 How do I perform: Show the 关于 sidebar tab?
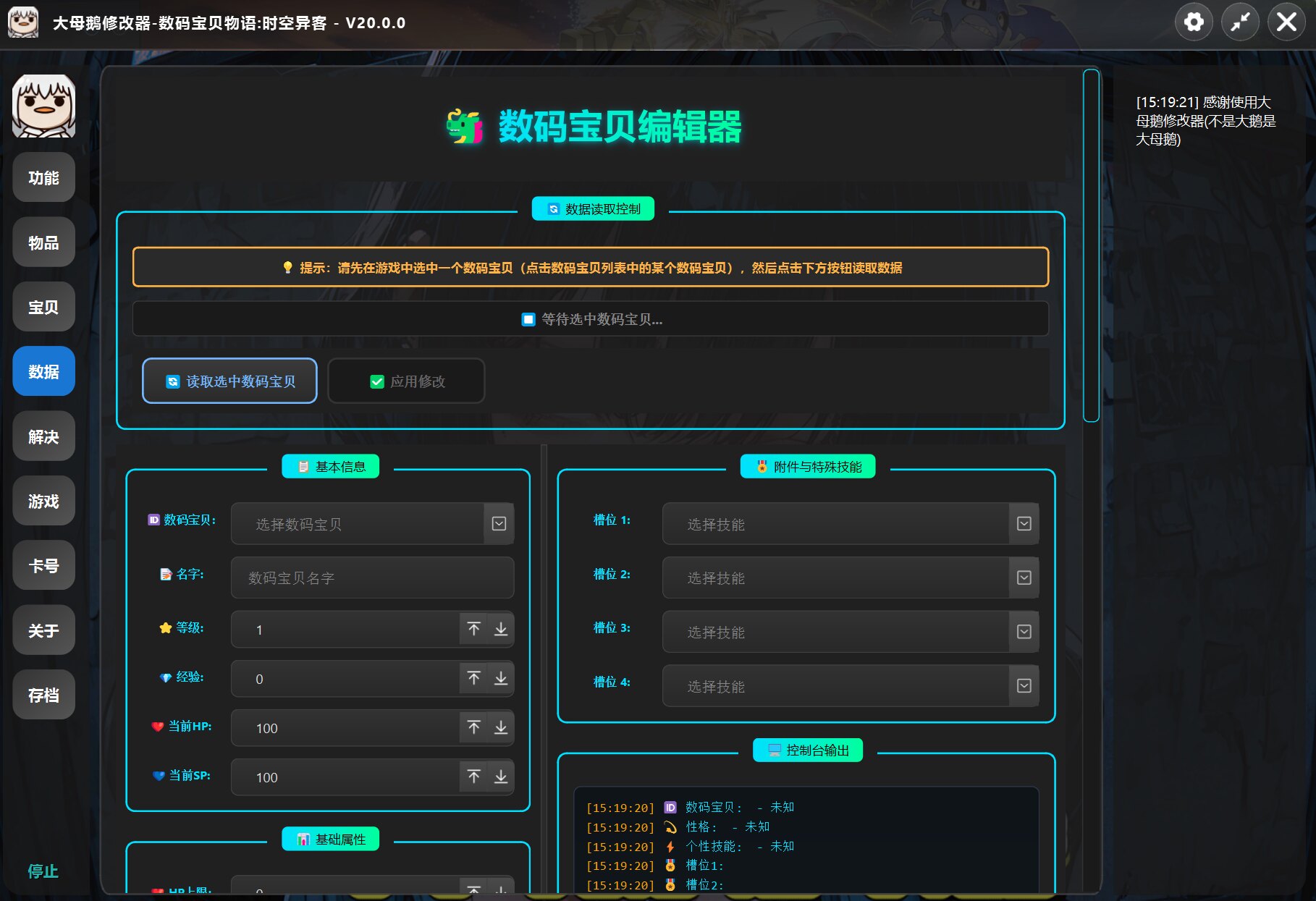[x=43, y=630]
